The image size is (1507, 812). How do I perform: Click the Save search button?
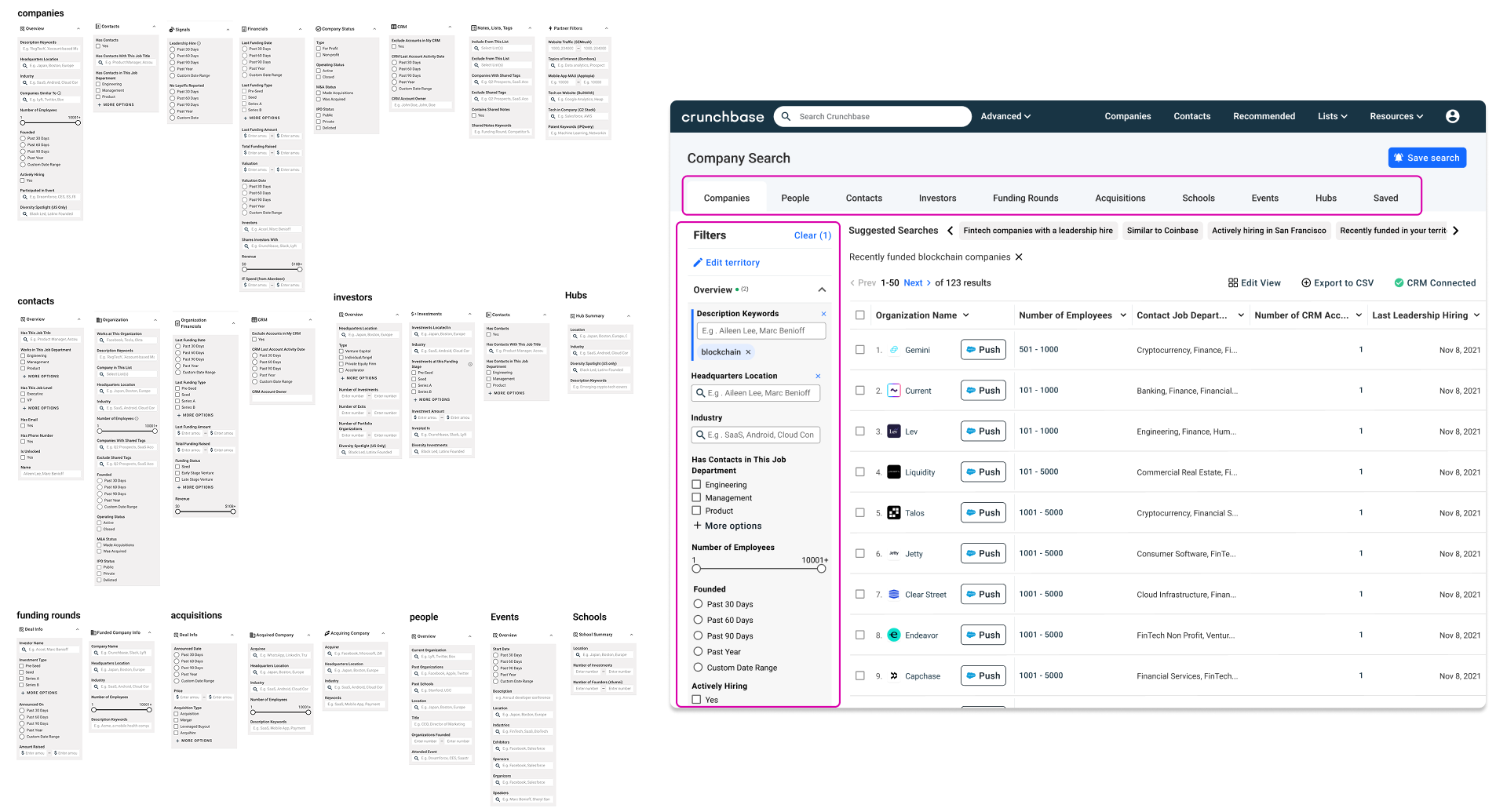(1427, 158)
